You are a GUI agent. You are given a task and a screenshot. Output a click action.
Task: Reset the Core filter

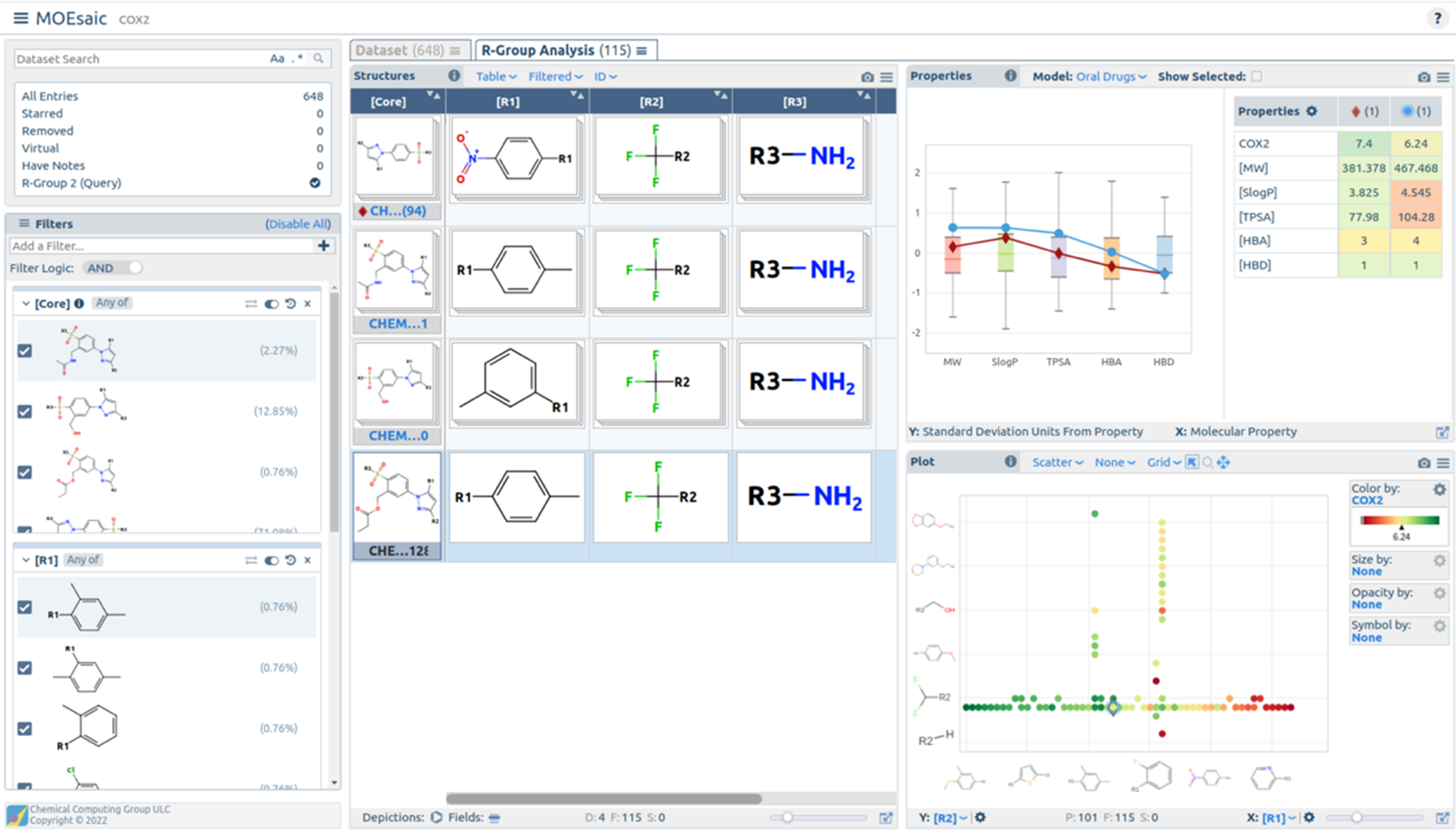point(291,303)
